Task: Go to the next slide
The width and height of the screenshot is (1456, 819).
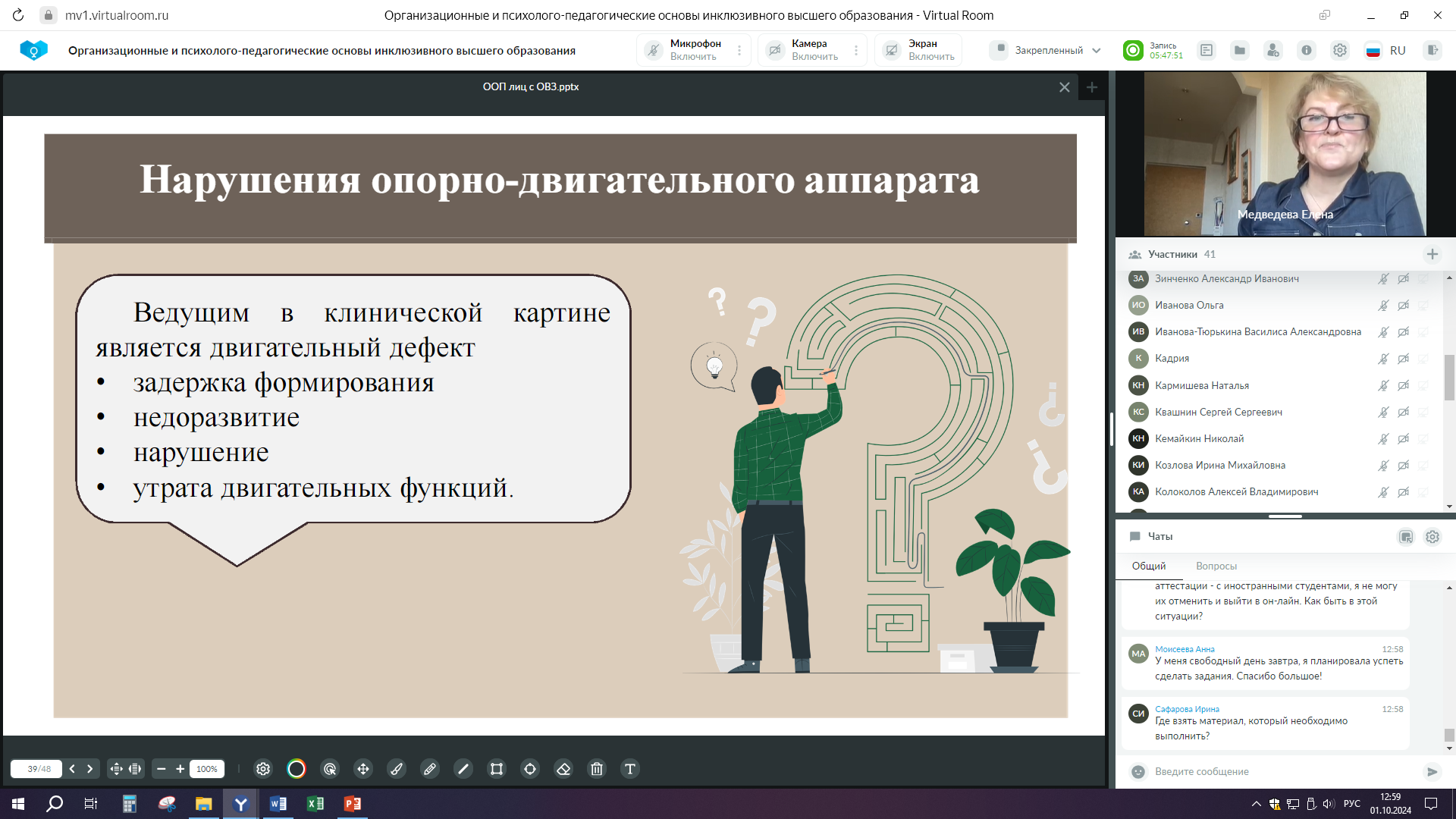Action: [x=90, y=769]
